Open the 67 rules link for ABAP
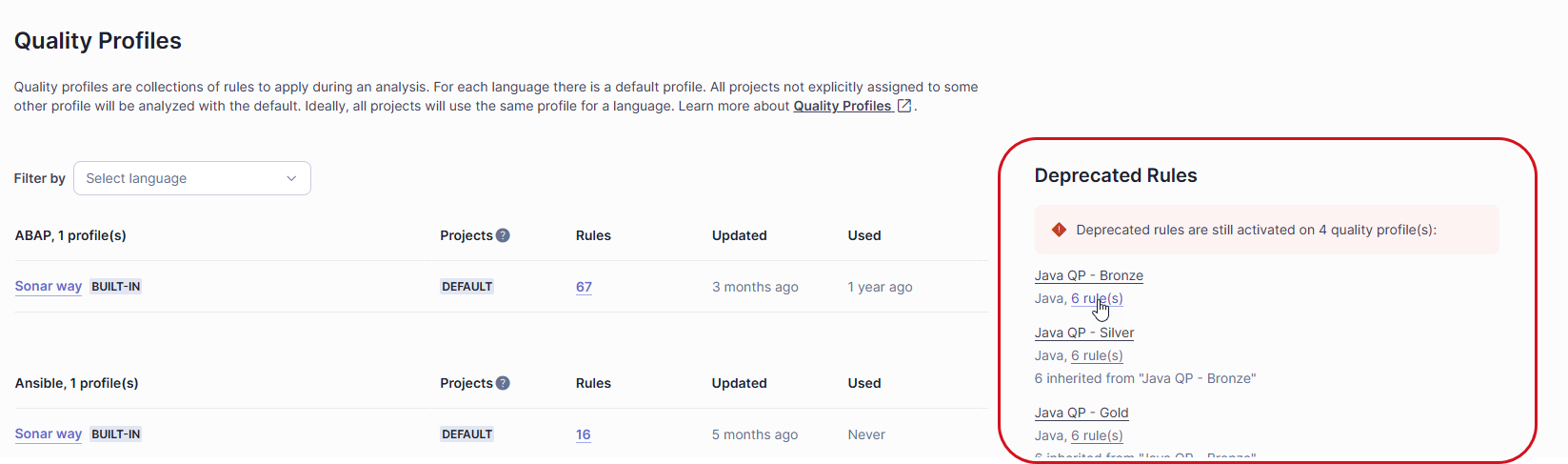This screenshot has height=464, width=1568. point(584,287)
